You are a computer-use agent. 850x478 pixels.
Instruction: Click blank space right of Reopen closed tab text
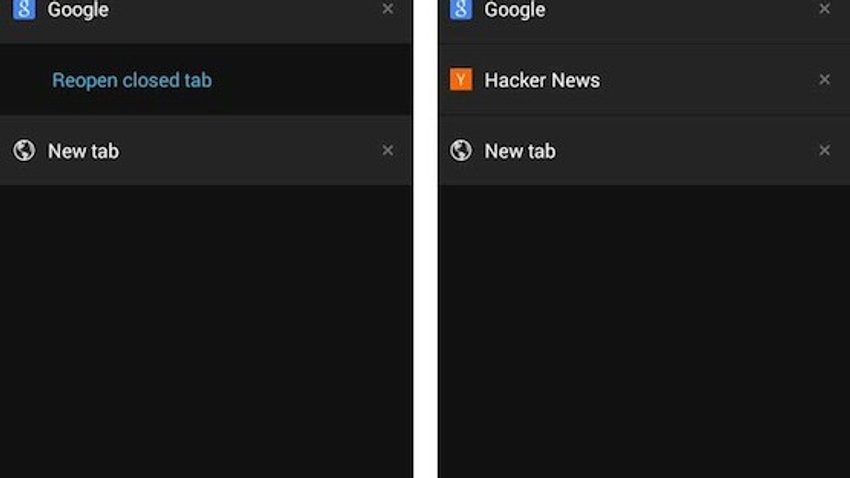pyautogui.click(x=312, y=80)
